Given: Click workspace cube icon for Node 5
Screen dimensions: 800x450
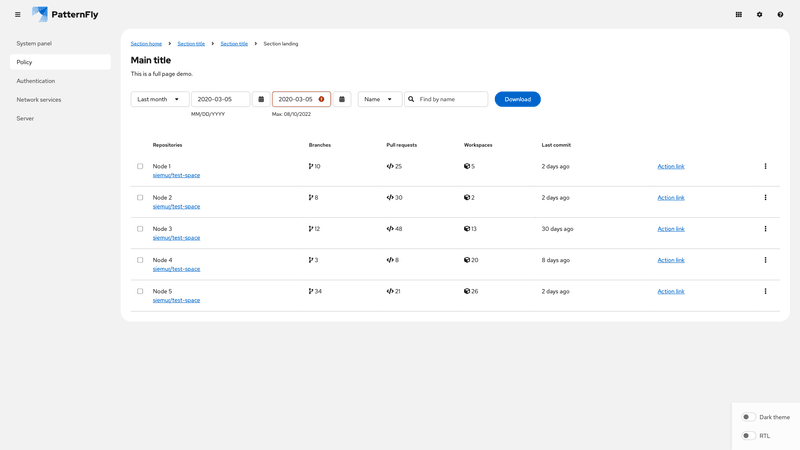Looking at the screenshot, I should point(467,291).
